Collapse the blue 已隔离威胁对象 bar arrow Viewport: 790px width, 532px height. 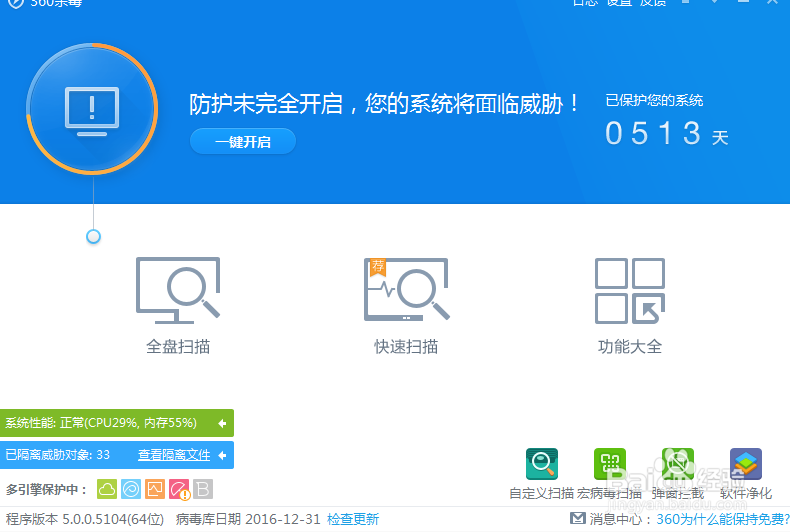click(x=222, y=455)
